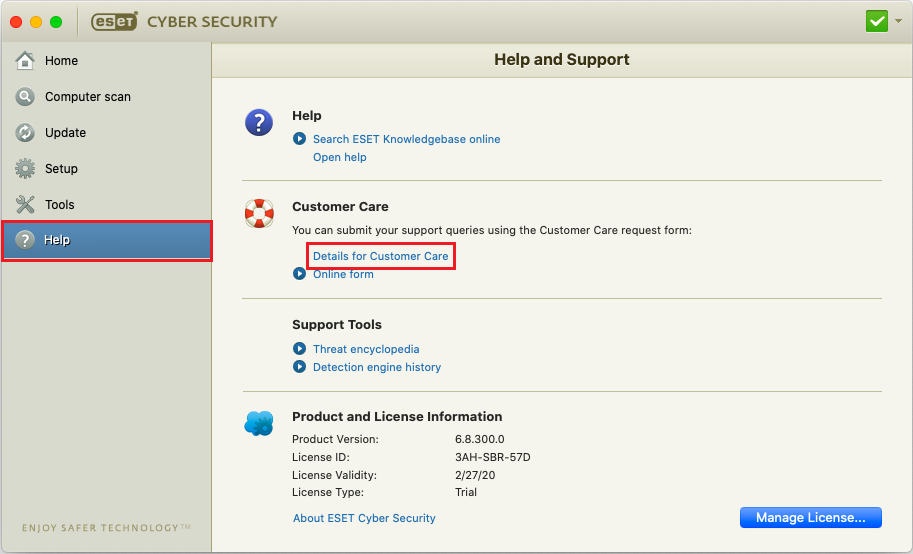Click the ESET logo in title bar

coord(114,22)
